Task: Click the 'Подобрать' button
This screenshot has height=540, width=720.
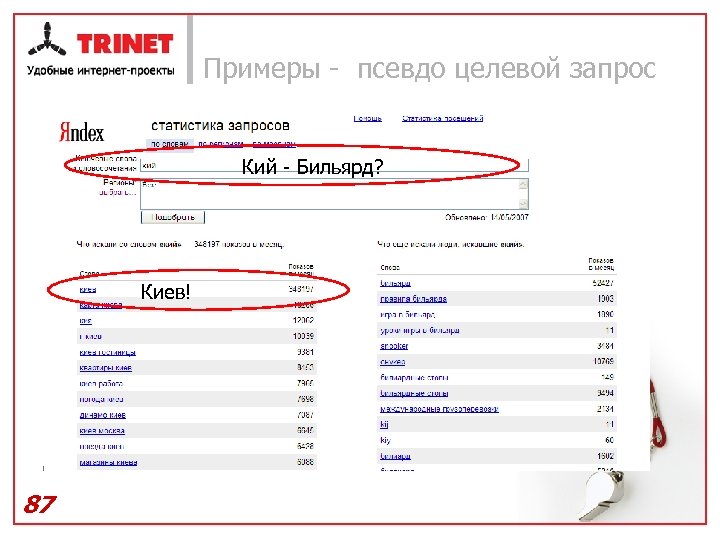Action: coord(173,217)
